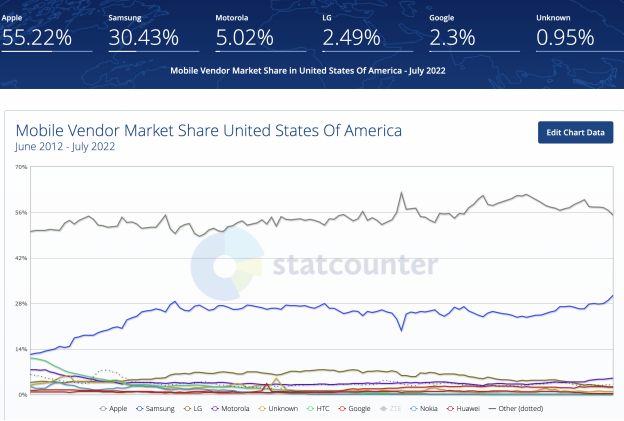Click the Other (dotted) legend entry
This screenshot has width=624, height=421.
click(515, 409)
